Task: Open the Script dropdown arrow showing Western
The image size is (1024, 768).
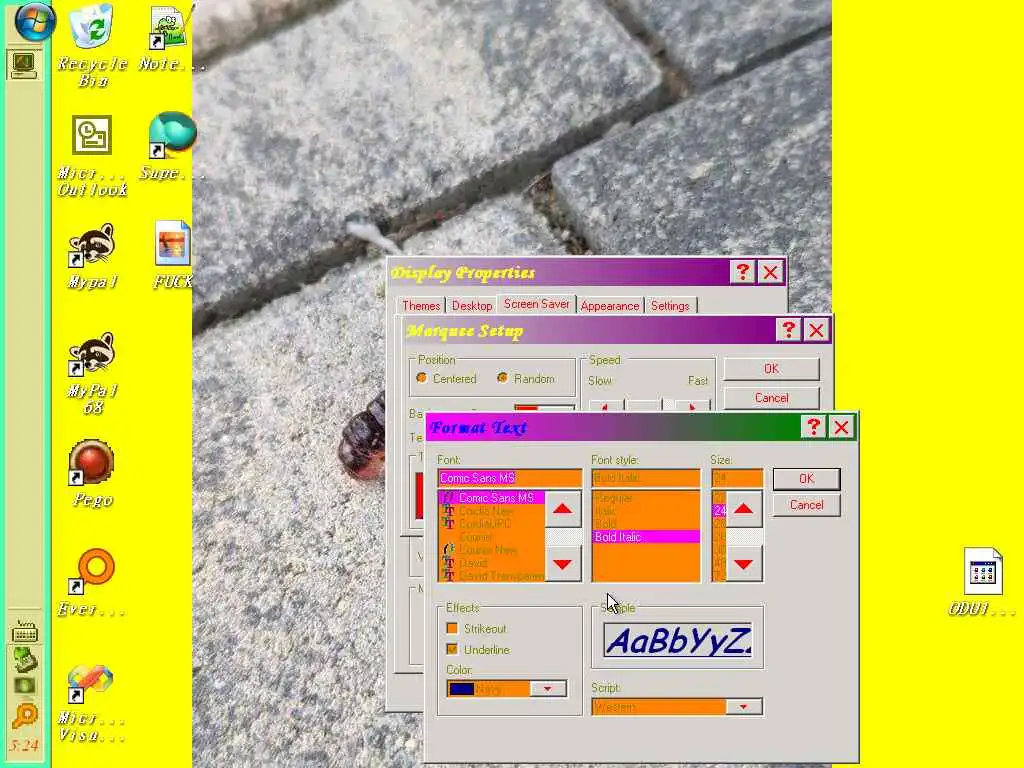Action: 743,707
